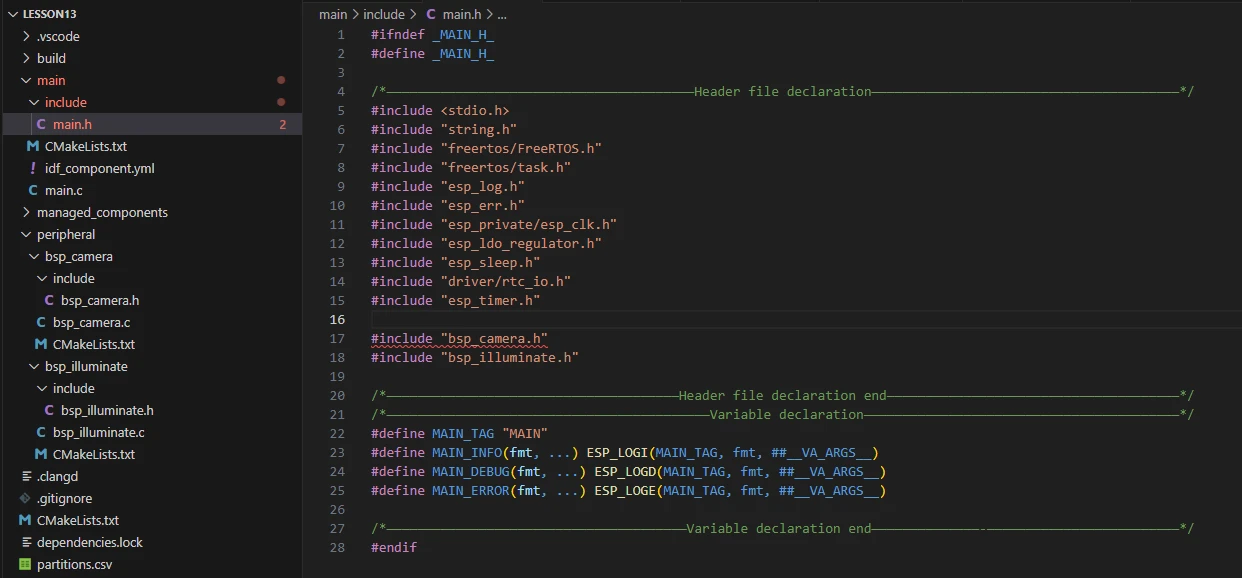Viewport: 1242px width, 578px height.
Task: Click line number 16 in the gutter
Action: coord(337,320)
